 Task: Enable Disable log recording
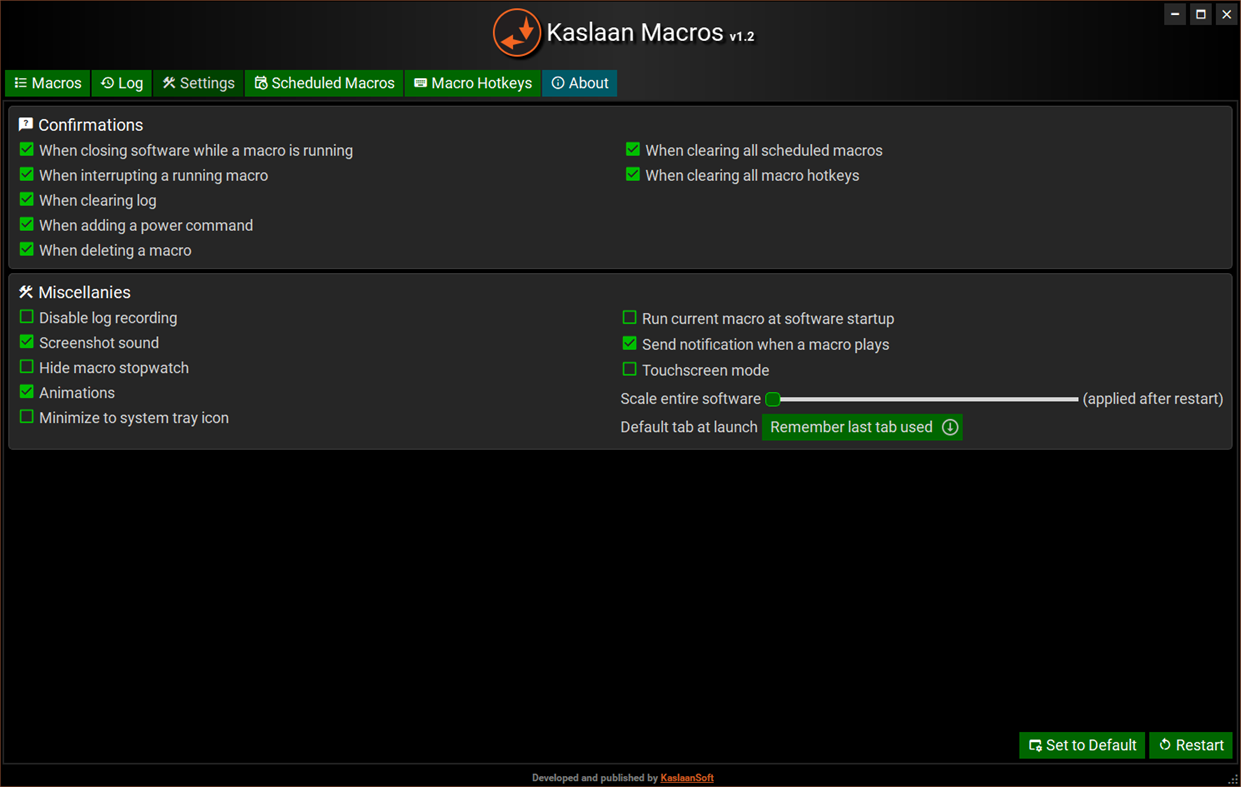[25, 317]
